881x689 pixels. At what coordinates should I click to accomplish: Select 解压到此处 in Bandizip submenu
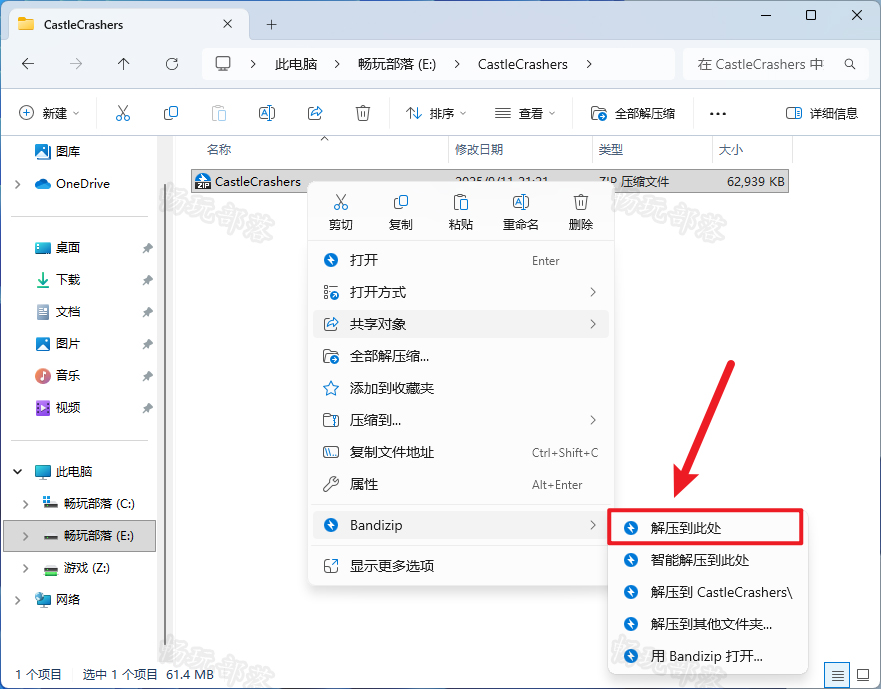coord(705,528)
